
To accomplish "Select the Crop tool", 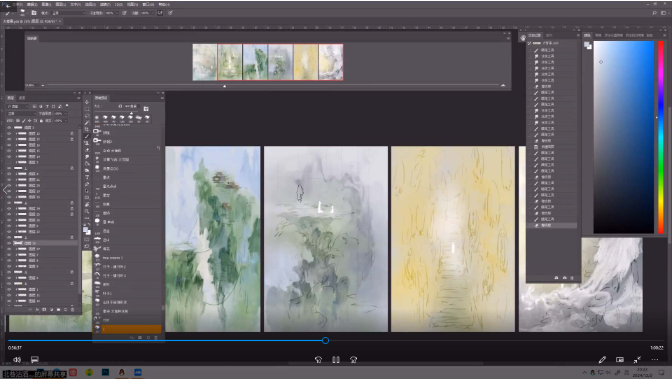I will [87, 129].
